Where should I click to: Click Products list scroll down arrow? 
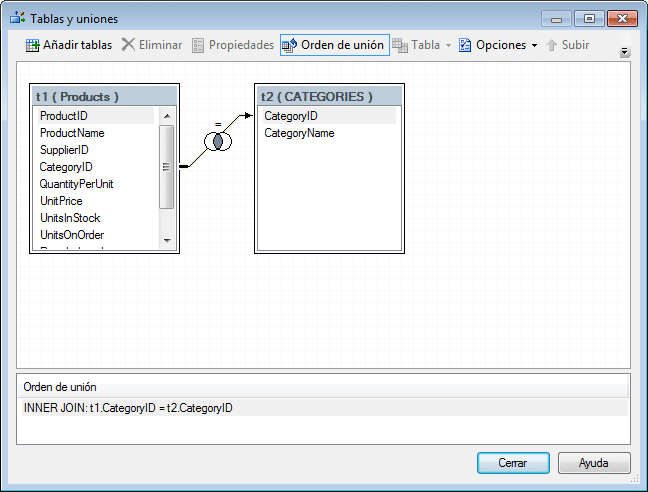point(167,240)
